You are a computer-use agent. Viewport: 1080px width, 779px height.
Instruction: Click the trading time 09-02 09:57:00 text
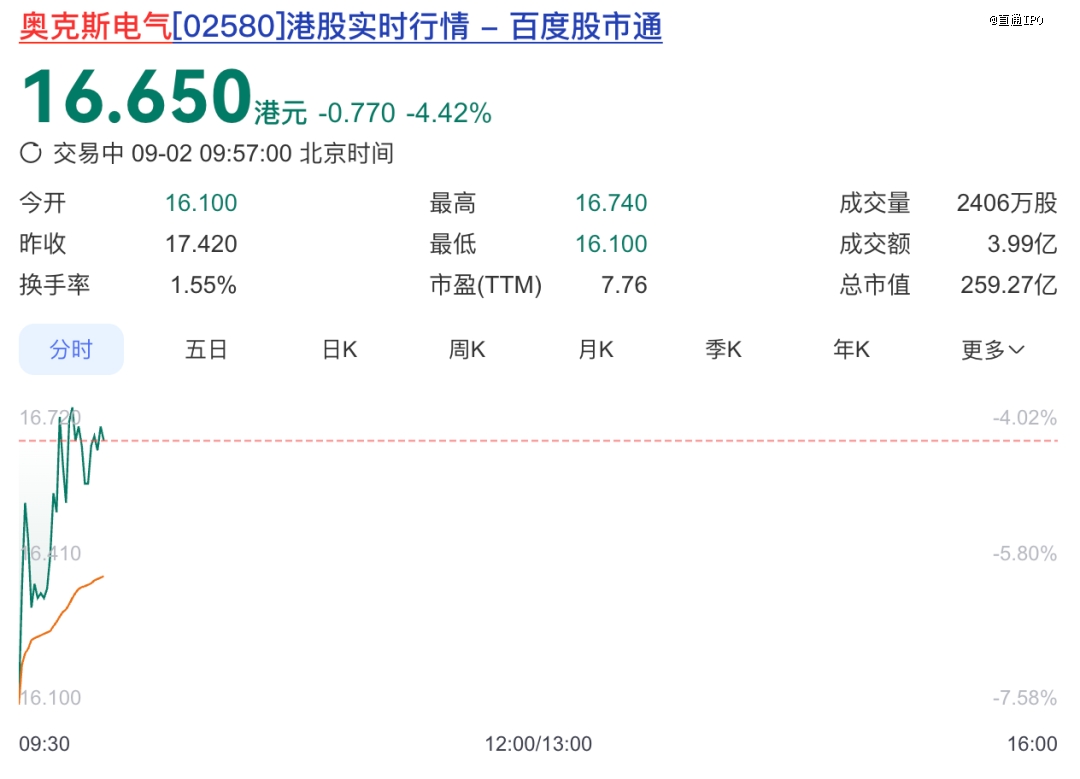tap(211, 153)
